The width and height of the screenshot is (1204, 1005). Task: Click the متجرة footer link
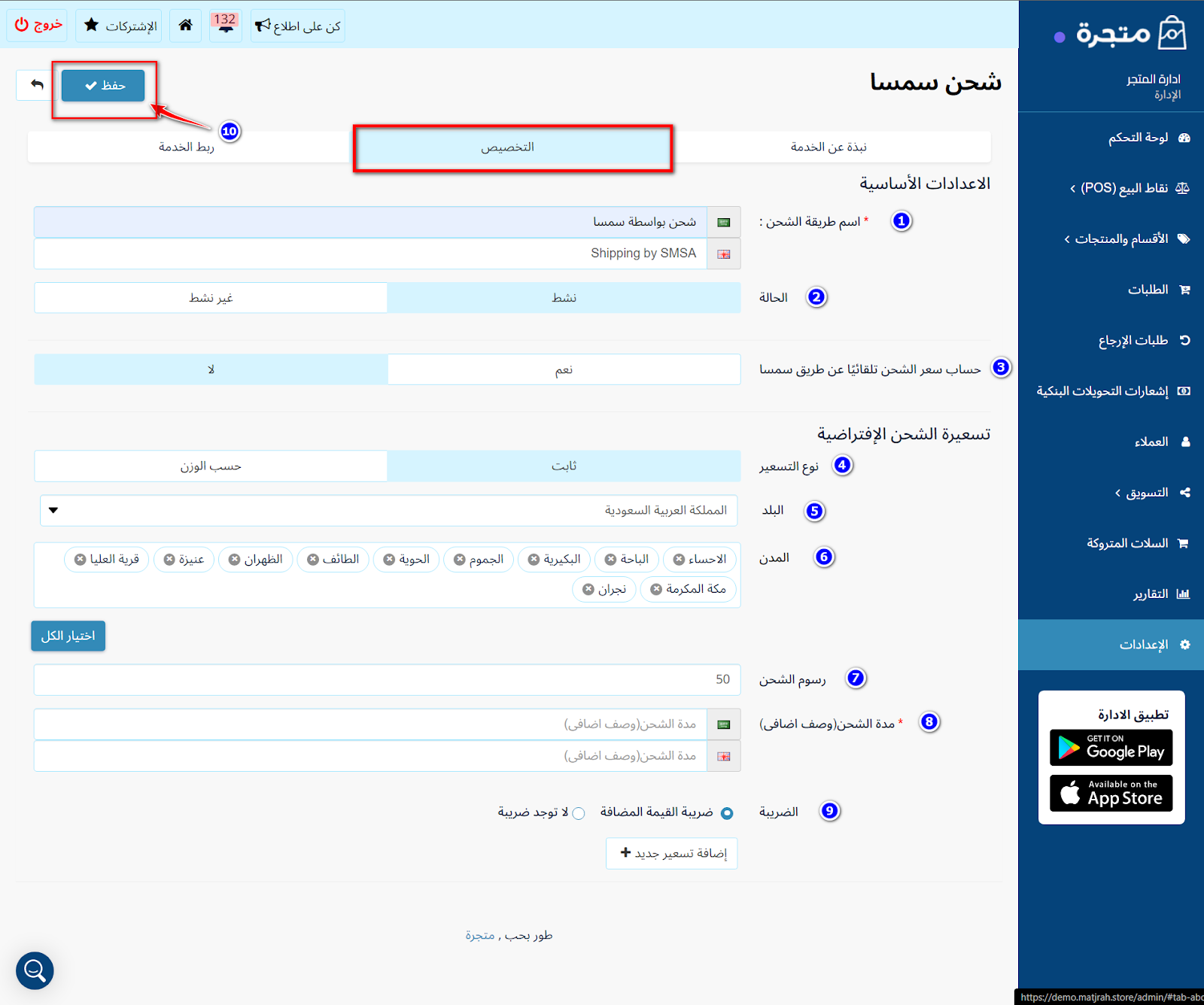point(480,935)
